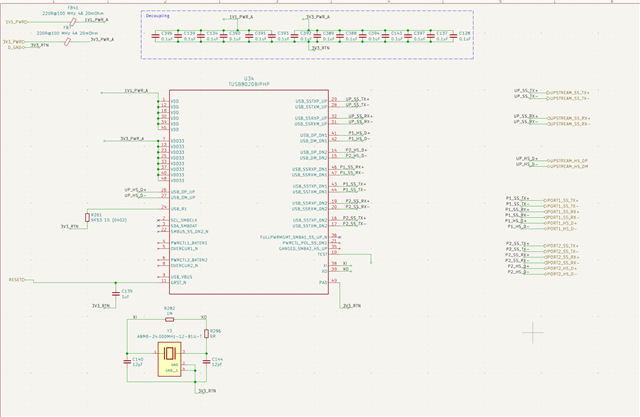This screenshot has width=640, height=417.
Task: Select the UPSTREAM_SS_TX+ hierarchical label
Action: point(568,93)
